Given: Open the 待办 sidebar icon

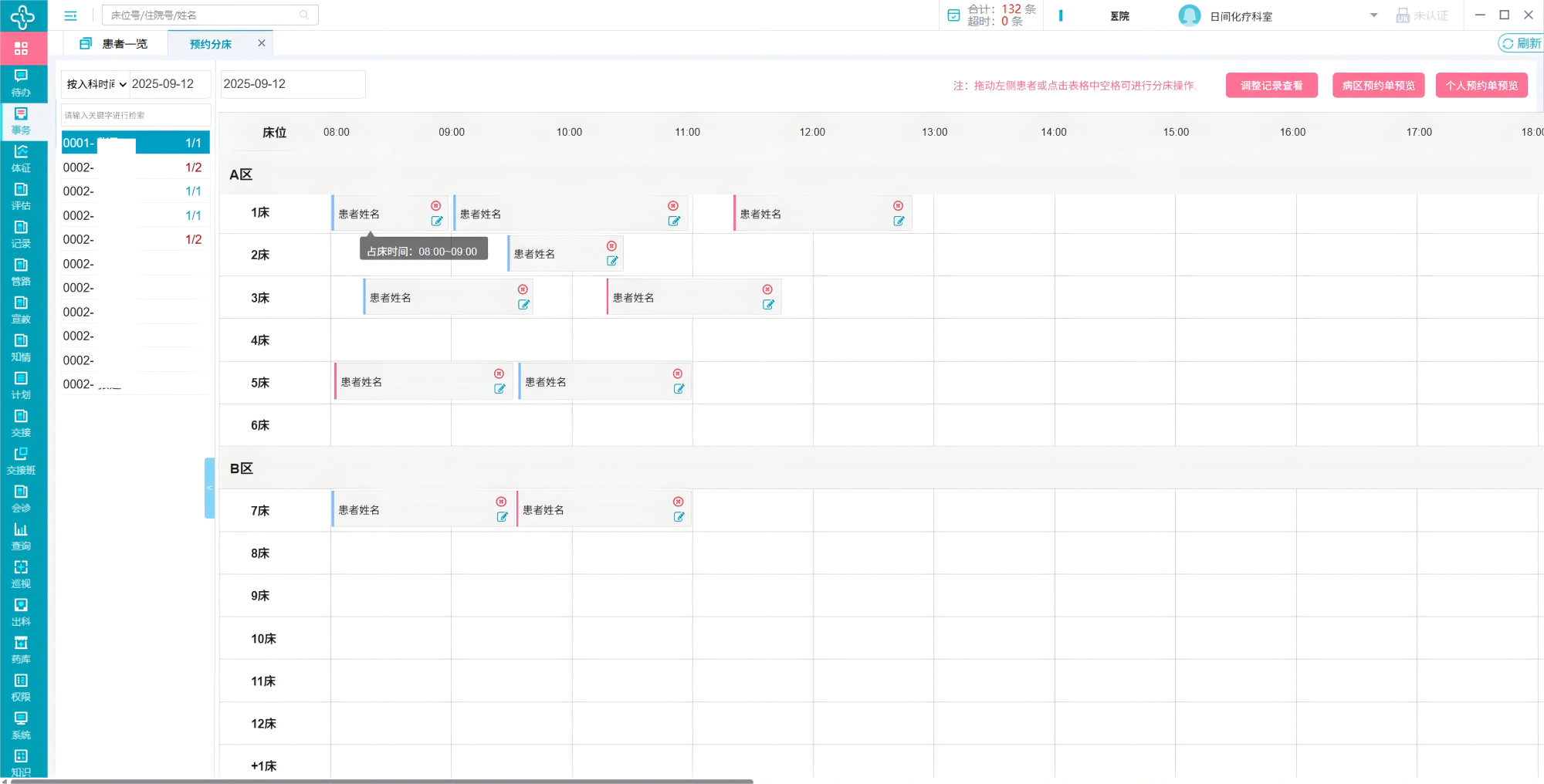Looking at the screenshot, I should [x=21, y=82].
